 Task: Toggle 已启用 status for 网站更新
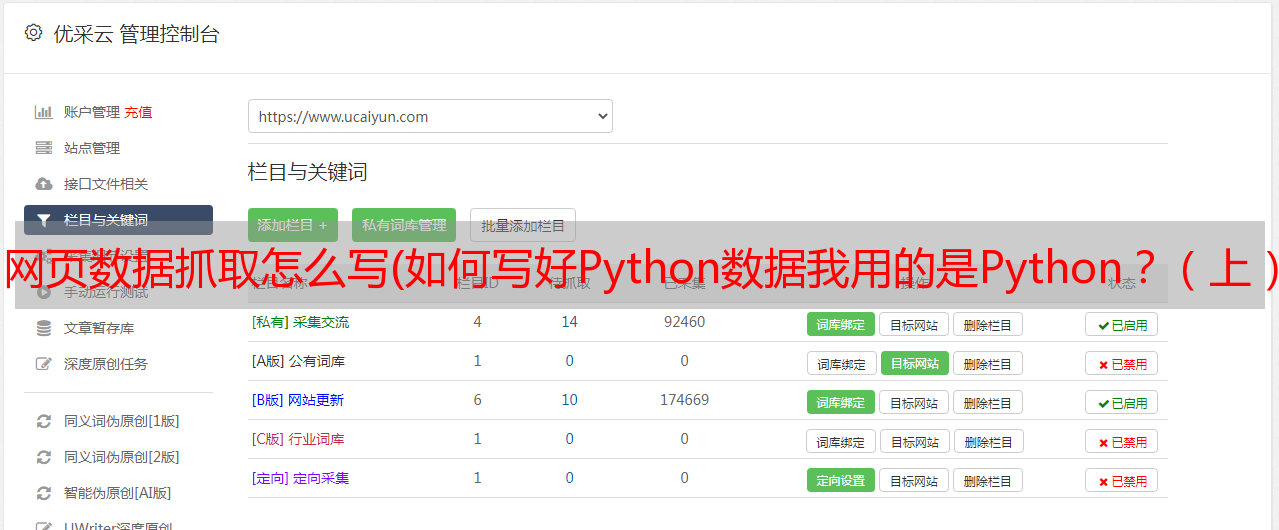[1122, 402]
